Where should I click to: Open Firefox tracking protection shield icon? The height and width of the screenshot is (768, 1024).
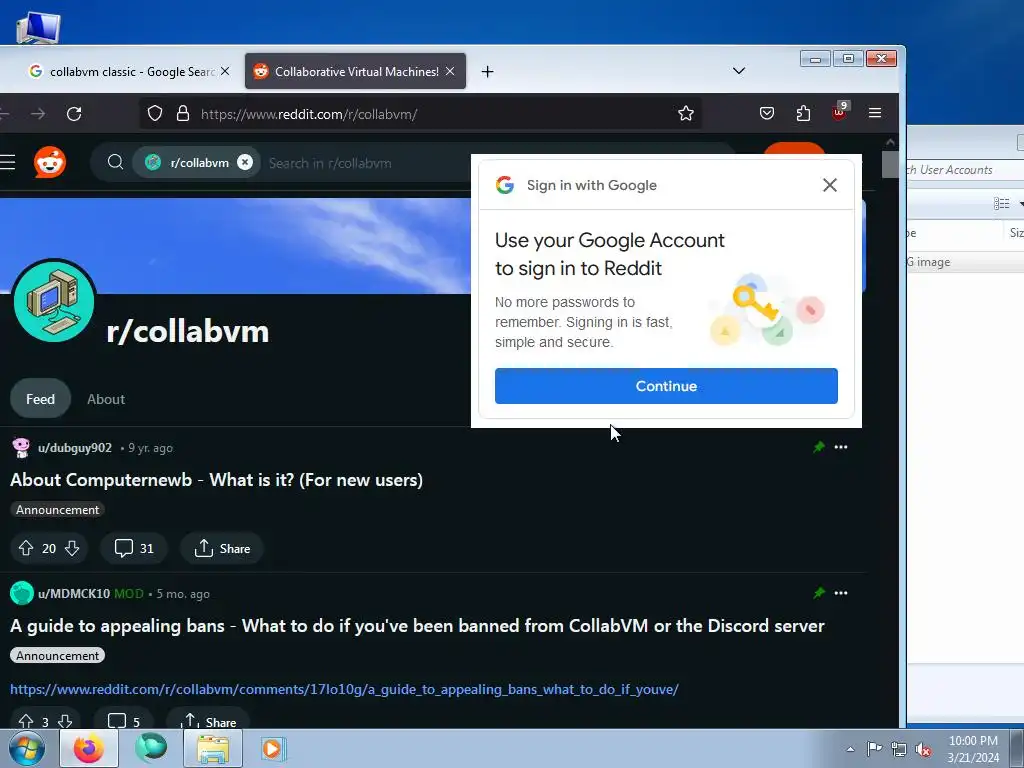click(155, 114)
